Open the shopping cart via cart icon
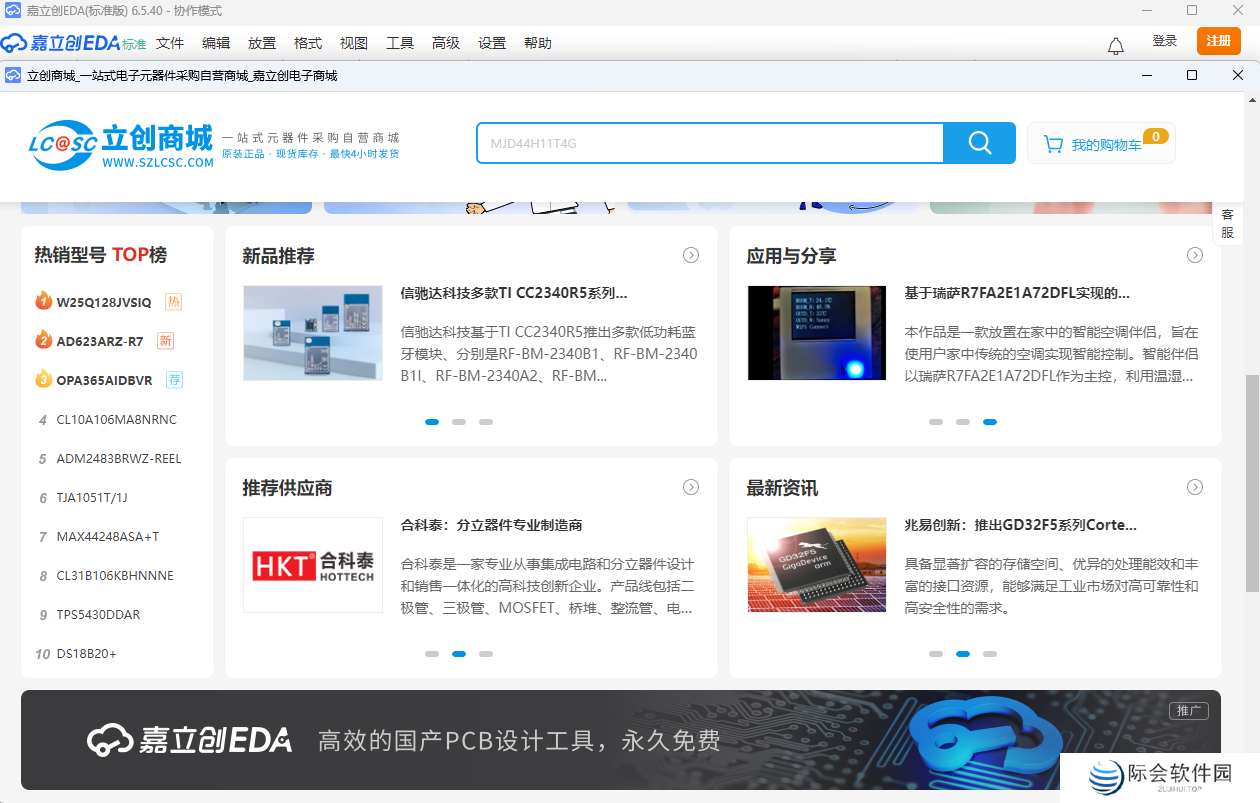The width and height of the screenshot is (1260, 803). point(1053,143)
